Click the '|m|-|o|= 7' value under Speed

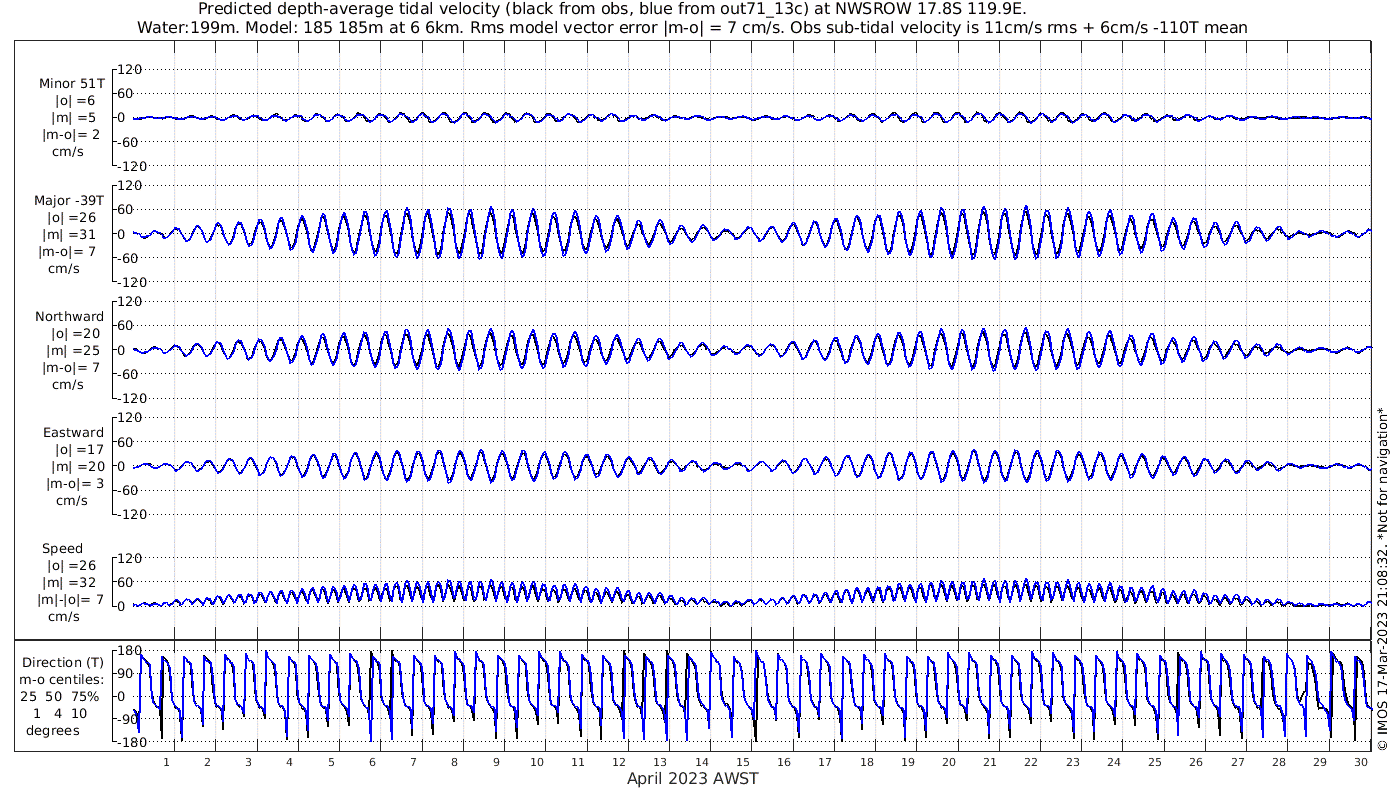pos(68,600)
